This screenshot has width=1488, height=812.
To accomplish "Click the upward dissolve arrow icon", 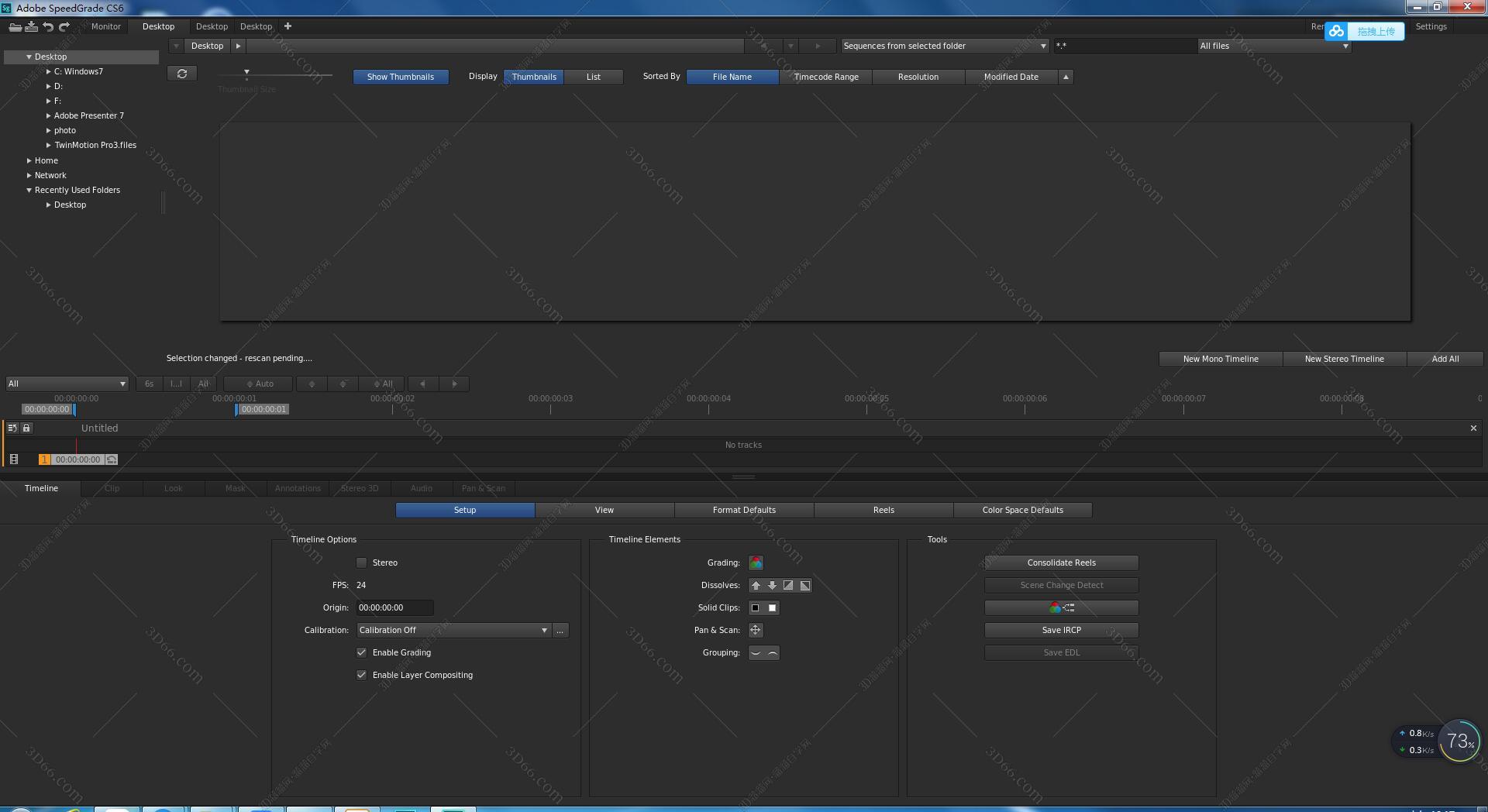I will [757, 585].
